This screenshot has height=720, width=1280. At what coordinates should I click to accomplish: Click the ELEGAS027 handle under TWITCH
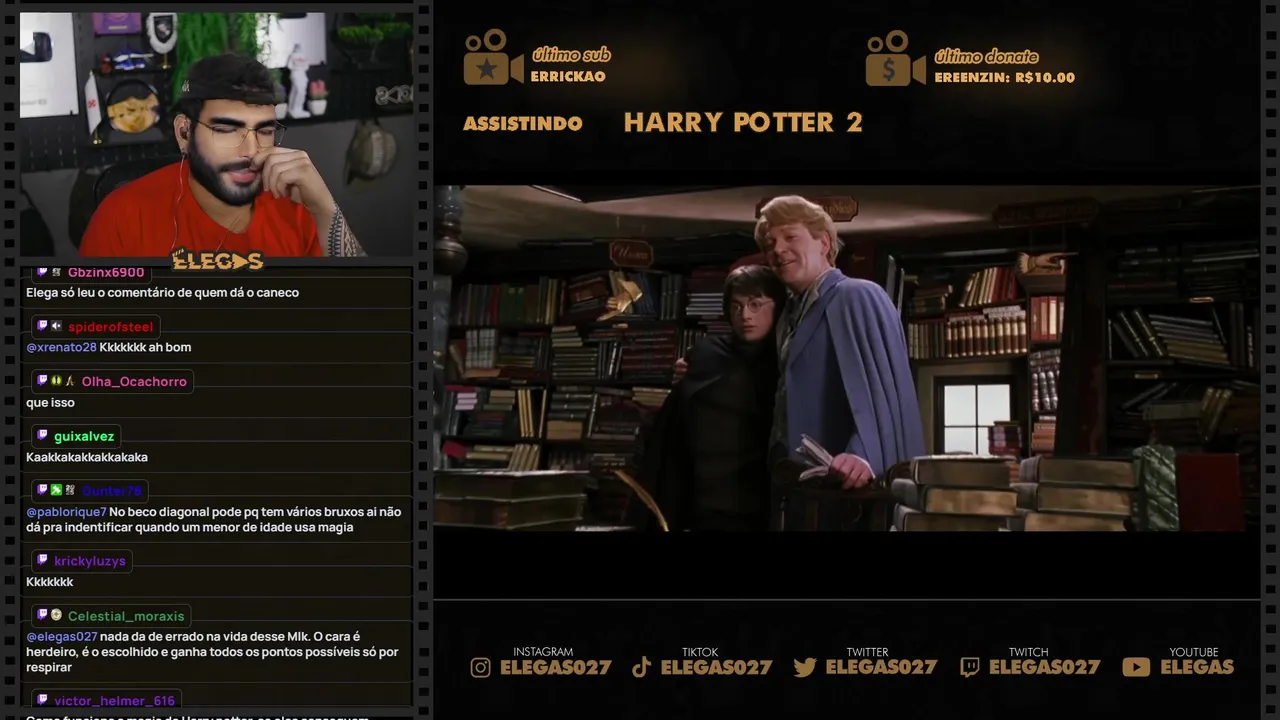pos(1044,667)
